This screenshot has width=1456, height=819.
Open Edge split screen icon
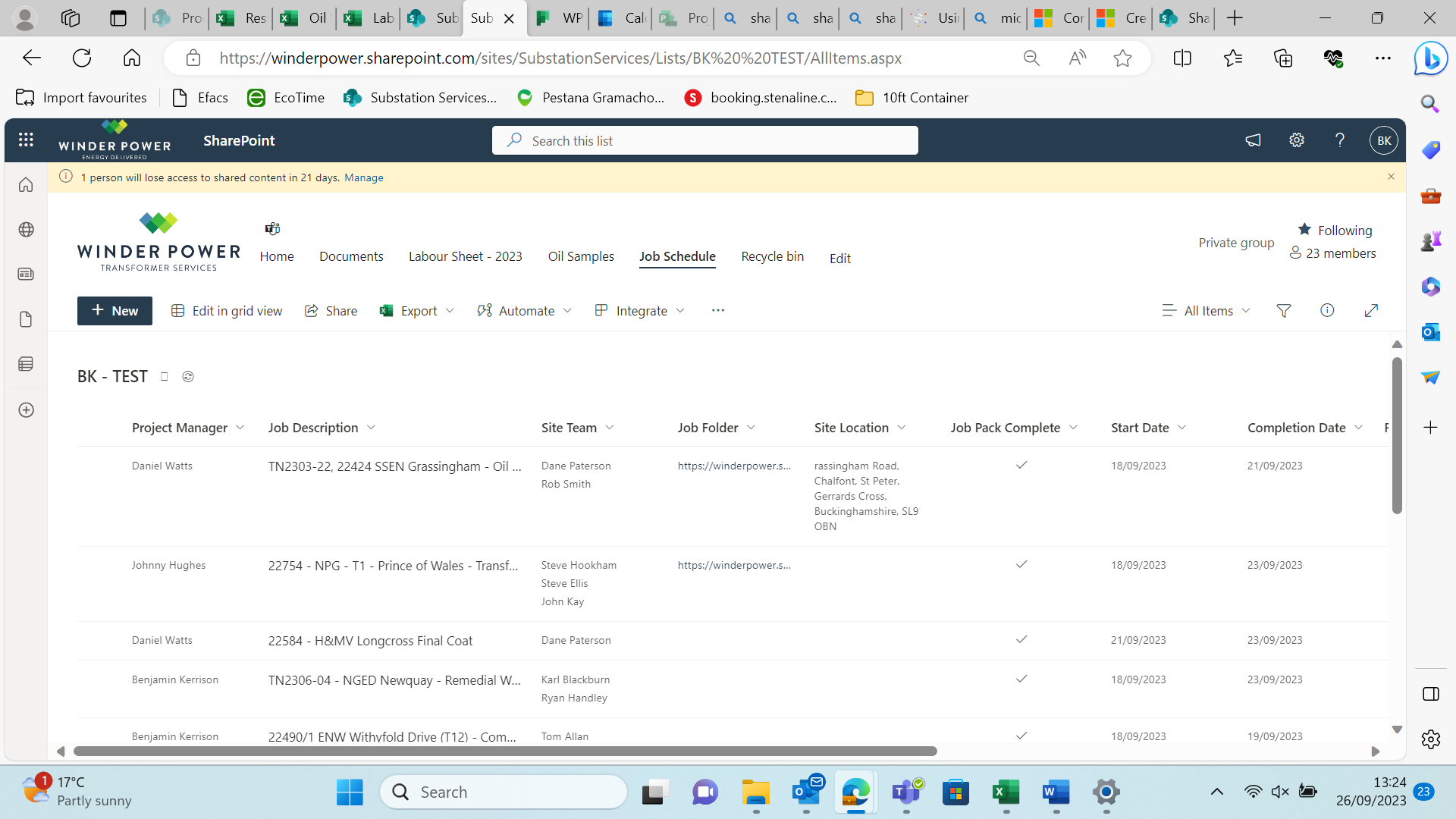(1182, 58)
